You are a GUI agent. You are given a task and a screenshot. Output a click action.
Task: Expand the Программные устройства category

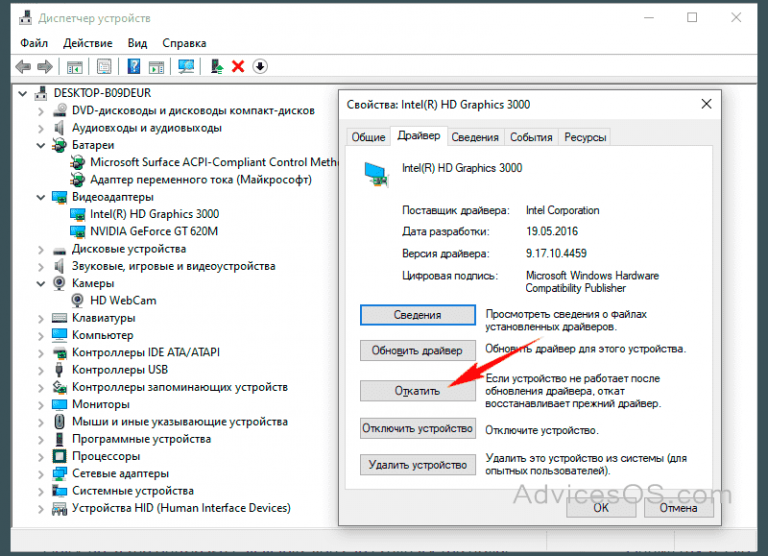click(x=41, y=439)
